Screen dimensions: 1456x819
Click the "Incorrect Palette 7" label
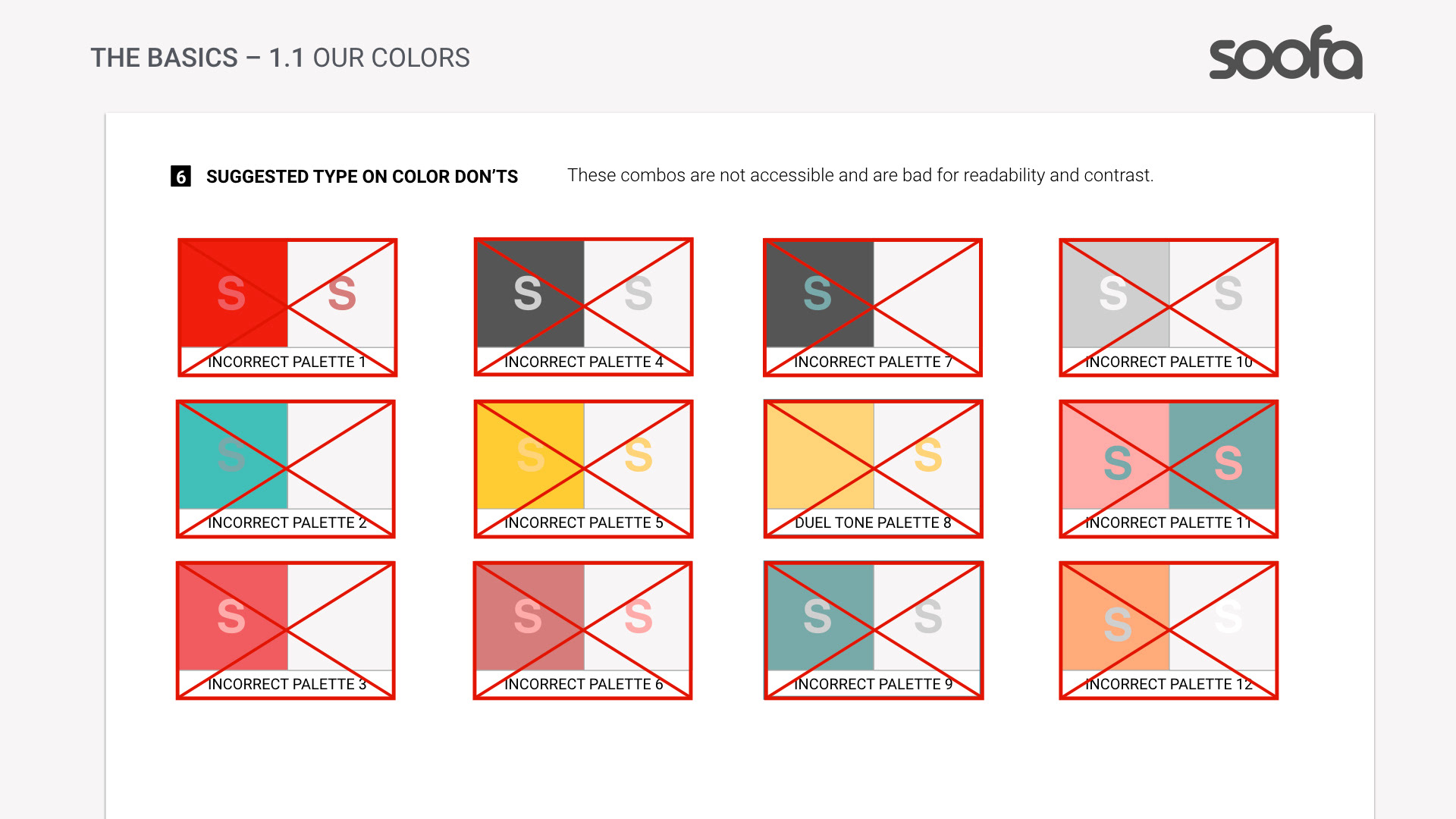[x=873, y=362]
